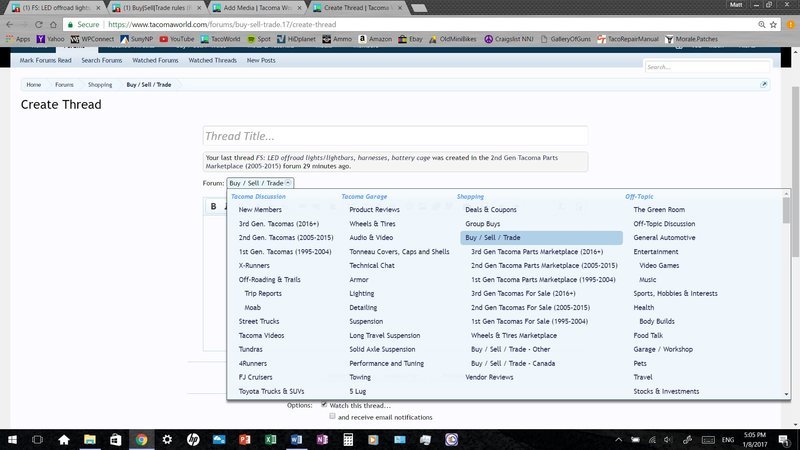Switch to FS: LED offroad lights browser tab

point(56,8)
